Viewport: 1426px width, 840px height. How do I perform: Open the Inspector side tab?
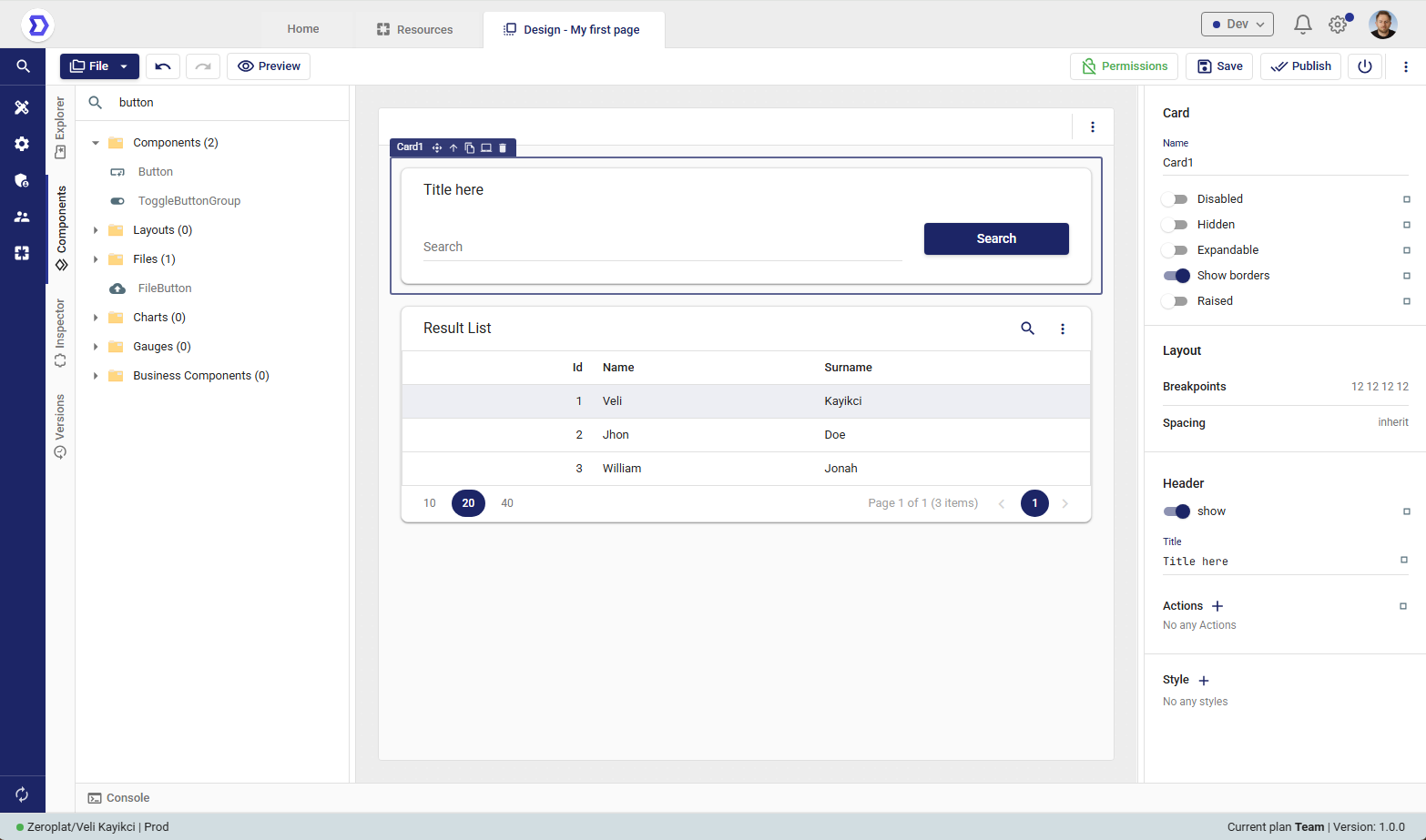click(60, 332)
